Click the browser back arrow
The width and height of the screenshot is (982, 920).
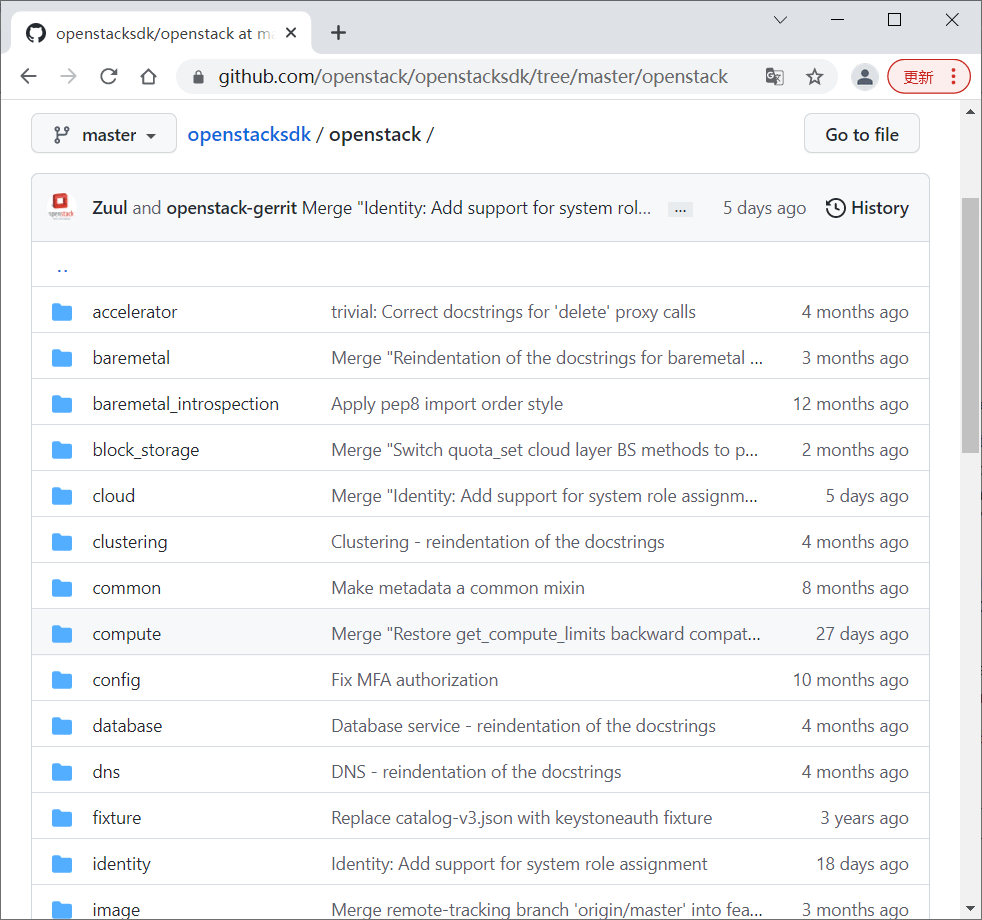(x=29, y=76)
